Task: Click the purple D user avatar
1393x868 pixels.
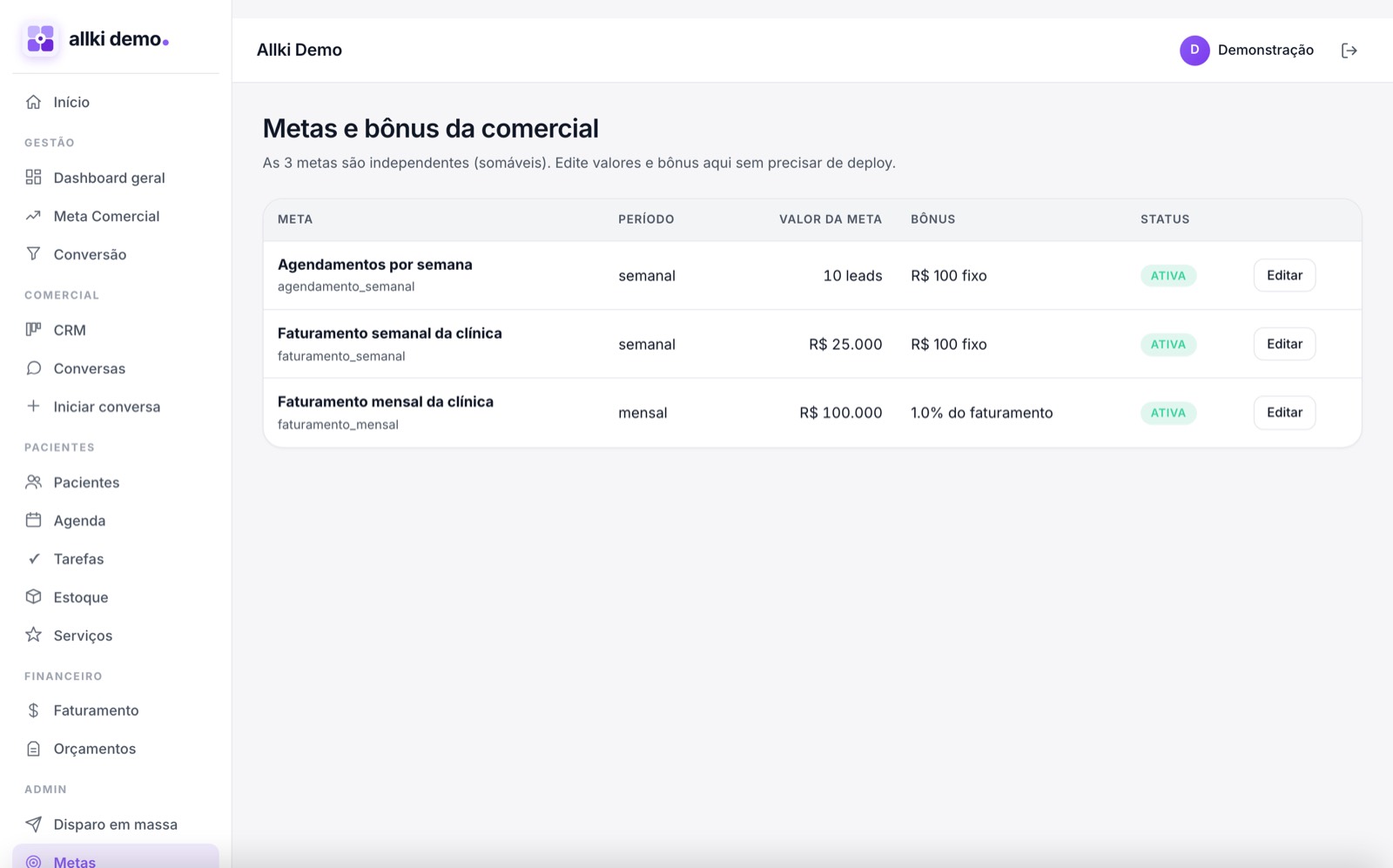Action: [x=1194, y=50]
